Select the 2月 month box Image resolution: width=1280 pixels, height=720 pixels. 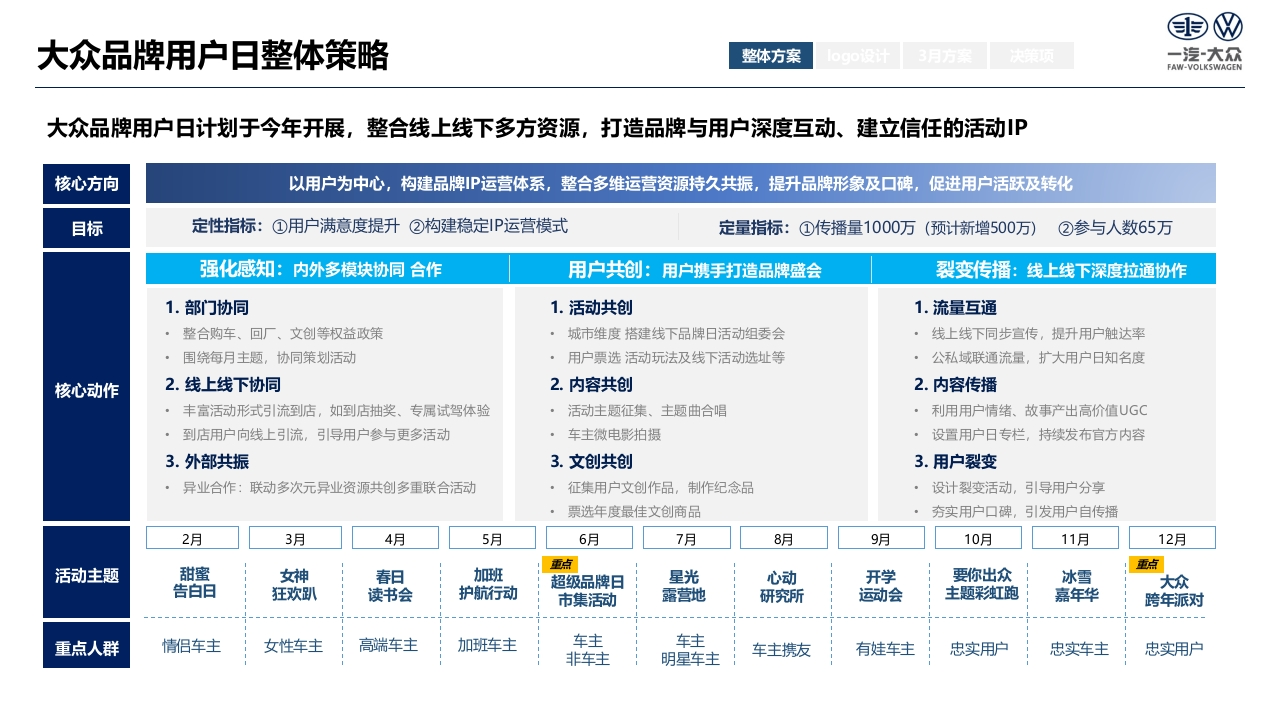tap(193, 538)
